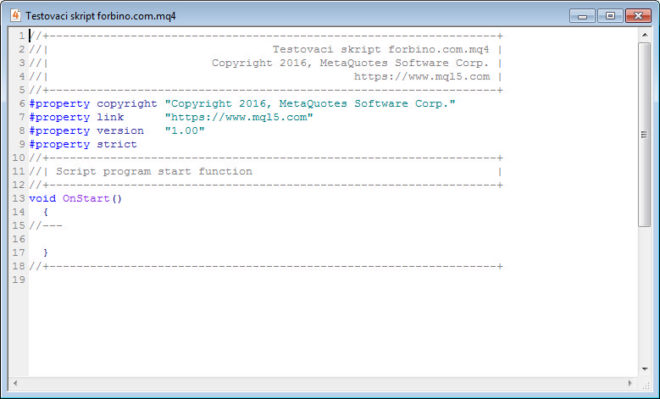Click the vertical scrollbar up arrow
The image size is (660, 399).
coord(645,35)
